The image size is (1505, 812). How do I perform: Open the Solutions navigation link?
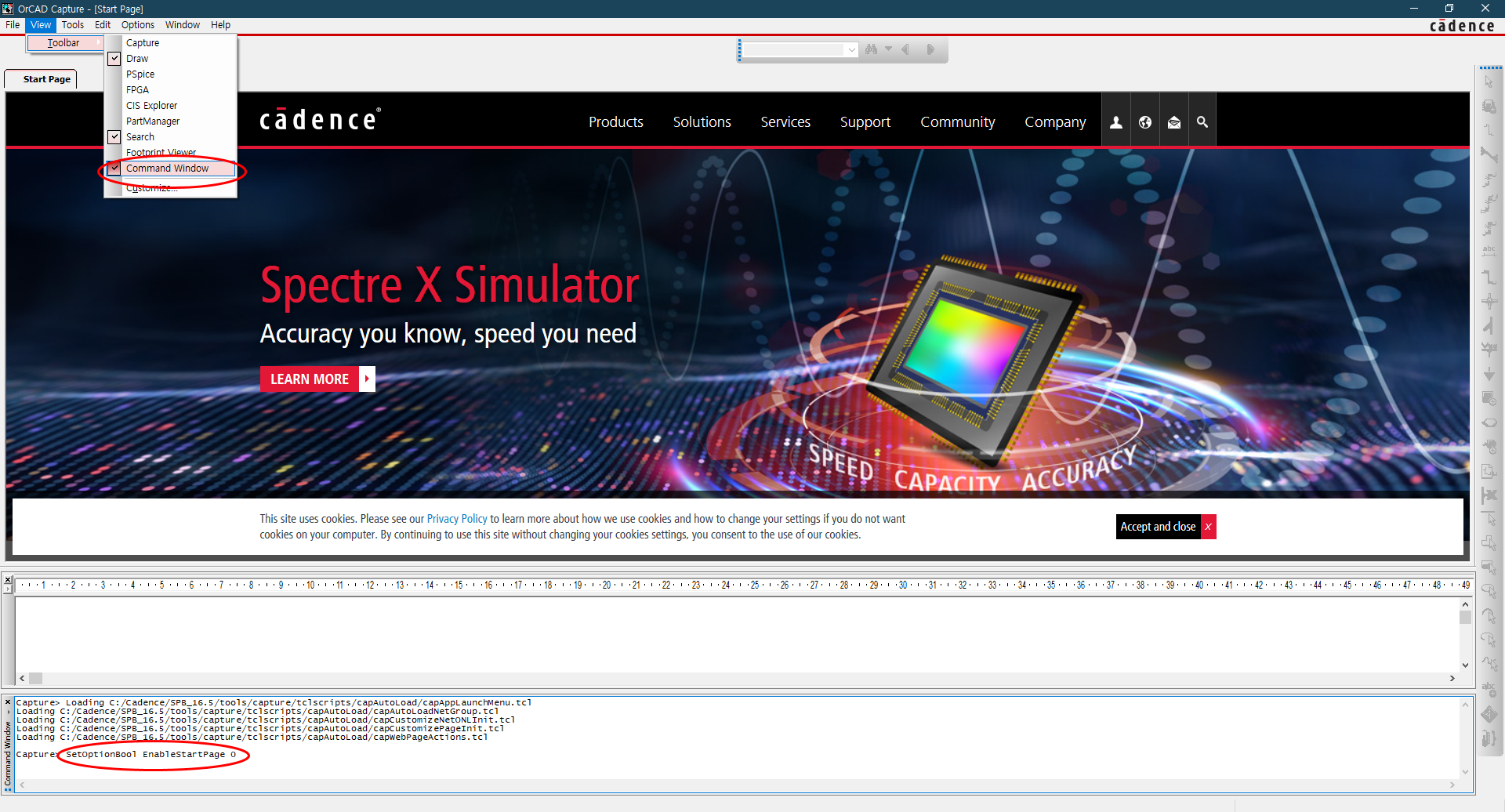tap(702, 122)
